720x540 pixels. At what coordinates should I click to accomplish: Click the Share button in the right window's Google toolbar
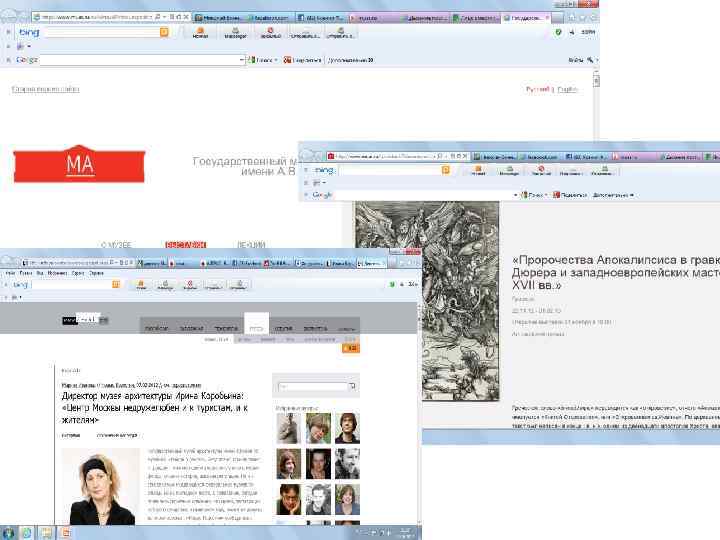point(570,195)
